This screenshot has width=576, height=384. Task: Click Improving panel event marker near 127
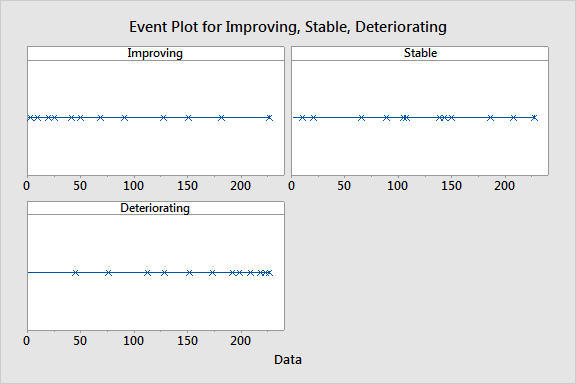pos(163,118)
